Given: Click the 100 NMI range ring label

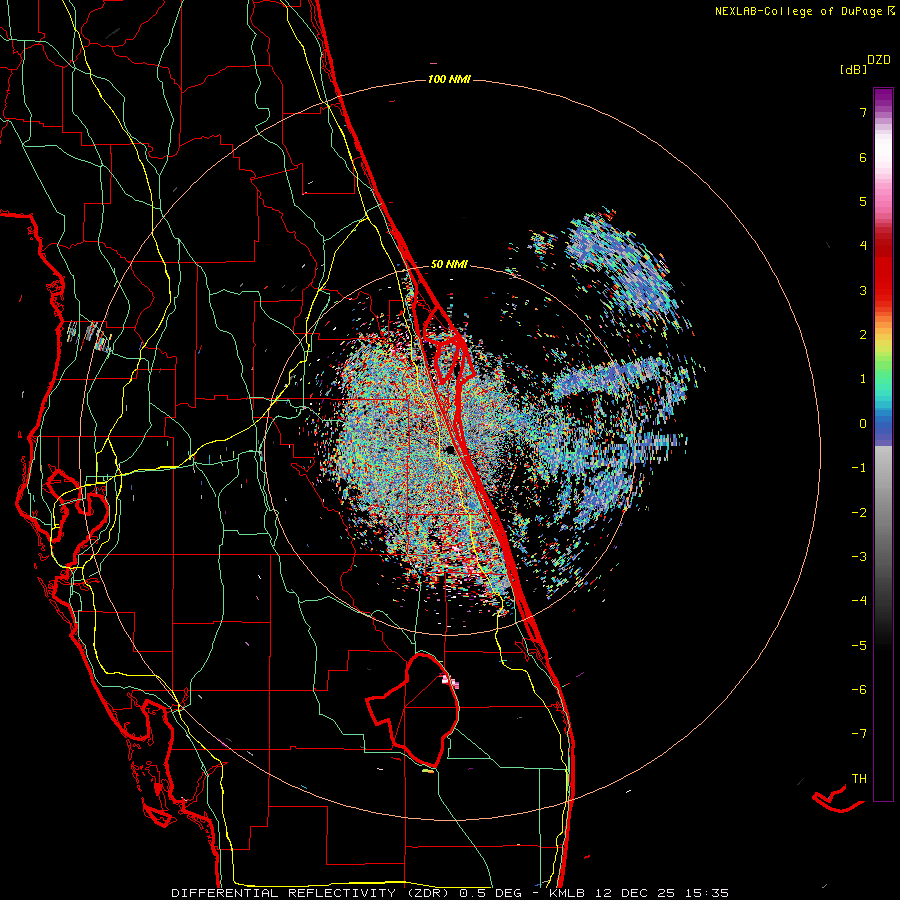Looking at the screenshot, I should [x=449, y=79].
